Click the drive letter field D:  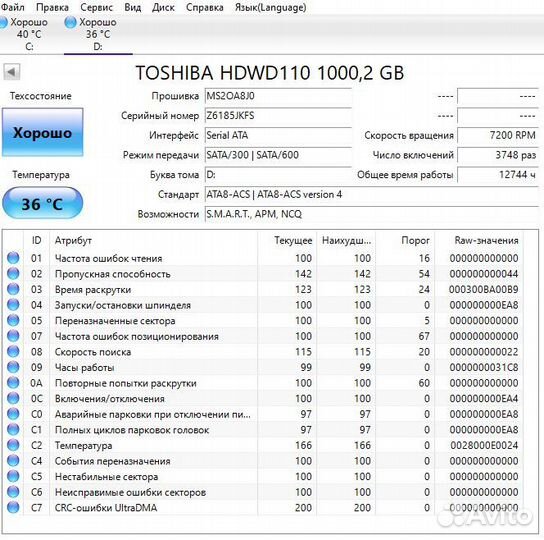click(278, 175)
